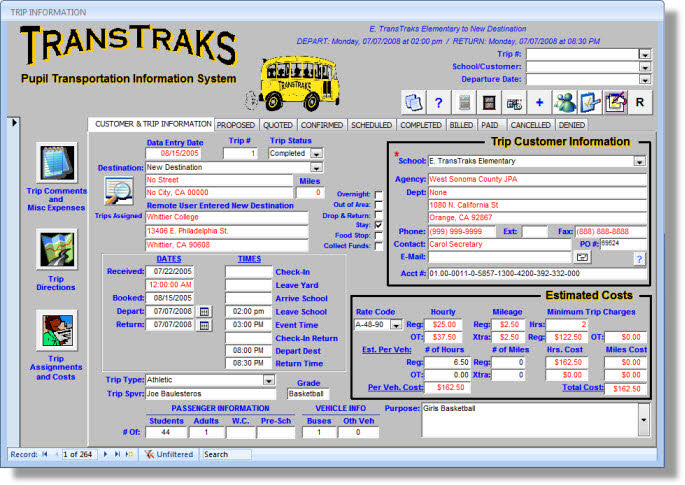
Task: Click the destination search magnifier icon
Action: pyautogui.click(x=119, y=189)
